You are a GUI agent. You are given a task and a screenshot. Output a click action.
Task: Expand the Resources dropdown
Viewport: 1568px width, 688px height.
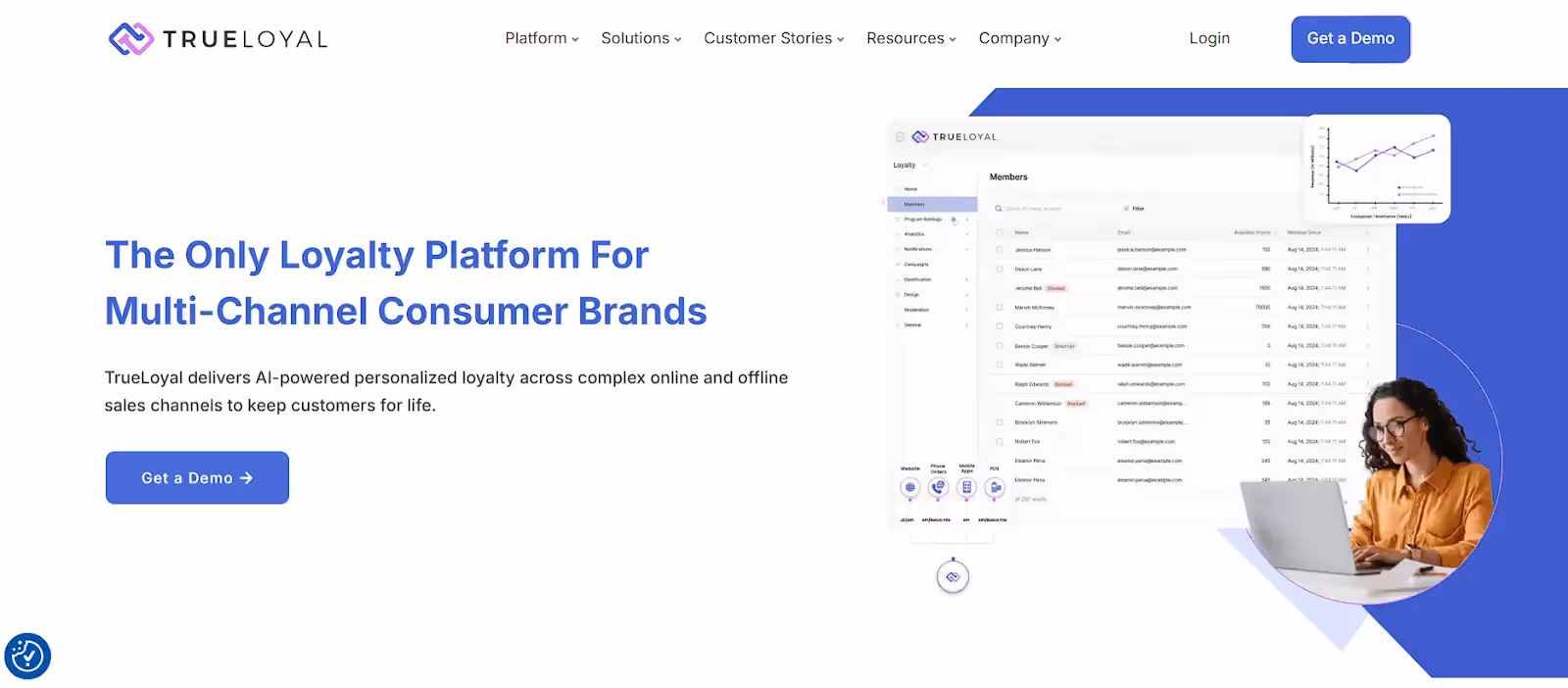[911, 38]
